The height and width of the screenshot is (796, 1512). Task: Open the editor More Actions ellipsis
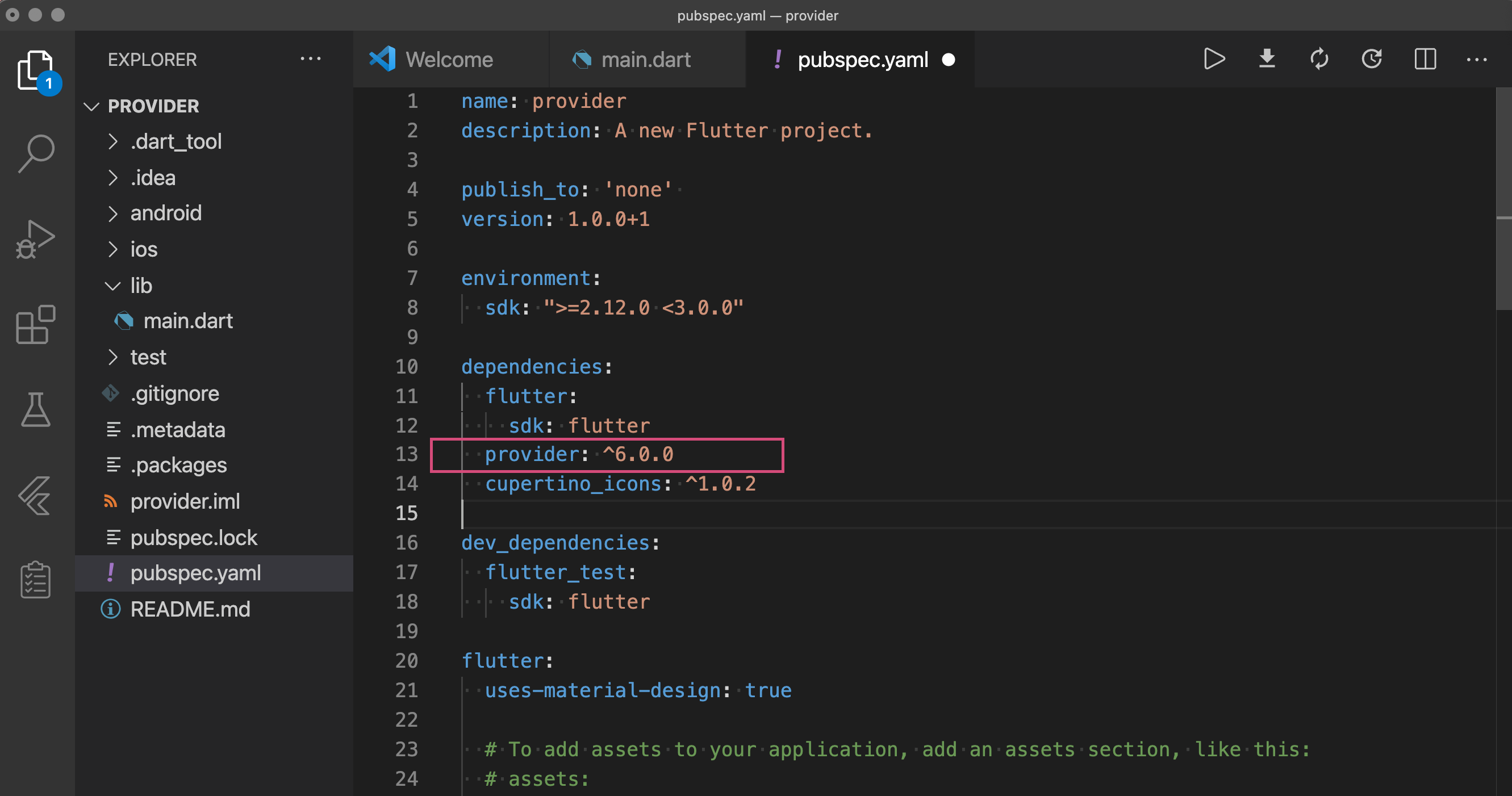coord(1477,59)
